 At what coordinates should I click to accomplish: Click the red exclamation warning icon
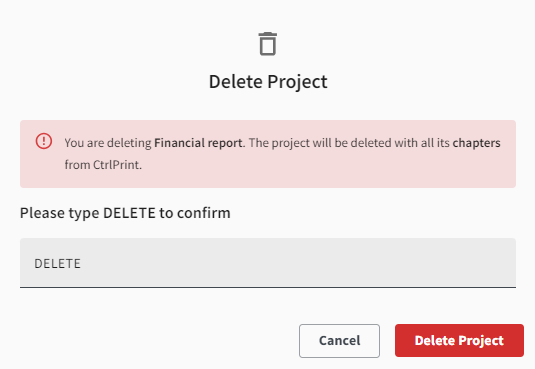(x=44, y=141)
